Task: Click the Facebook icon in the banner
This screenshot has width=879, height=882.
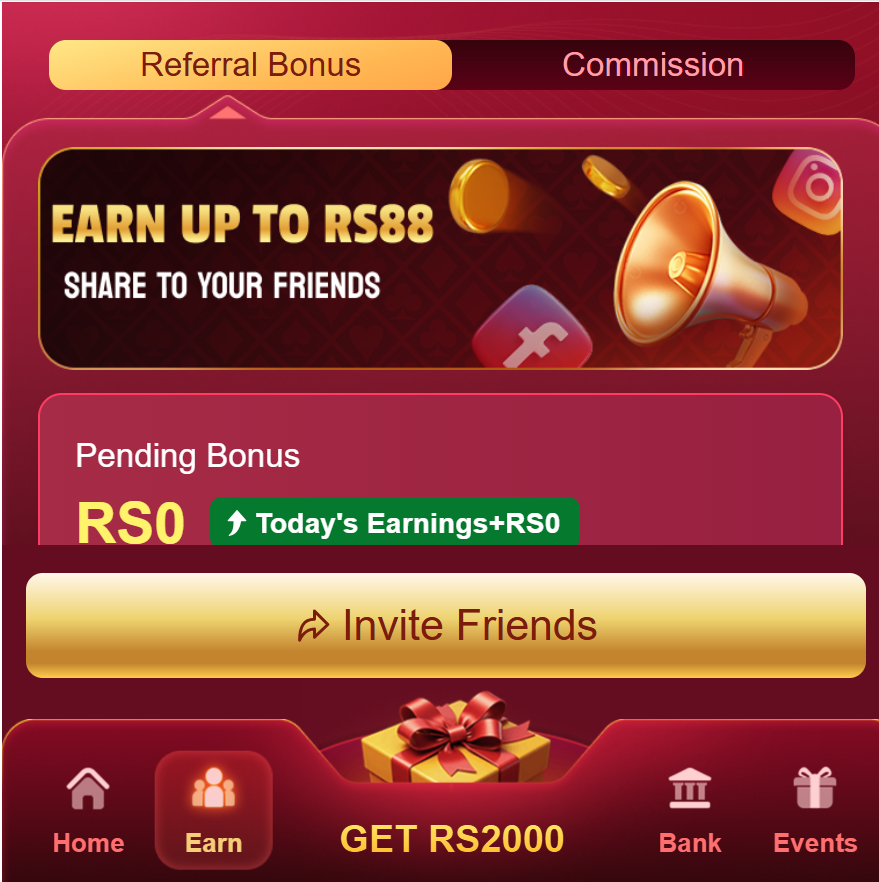Action: 531,328
